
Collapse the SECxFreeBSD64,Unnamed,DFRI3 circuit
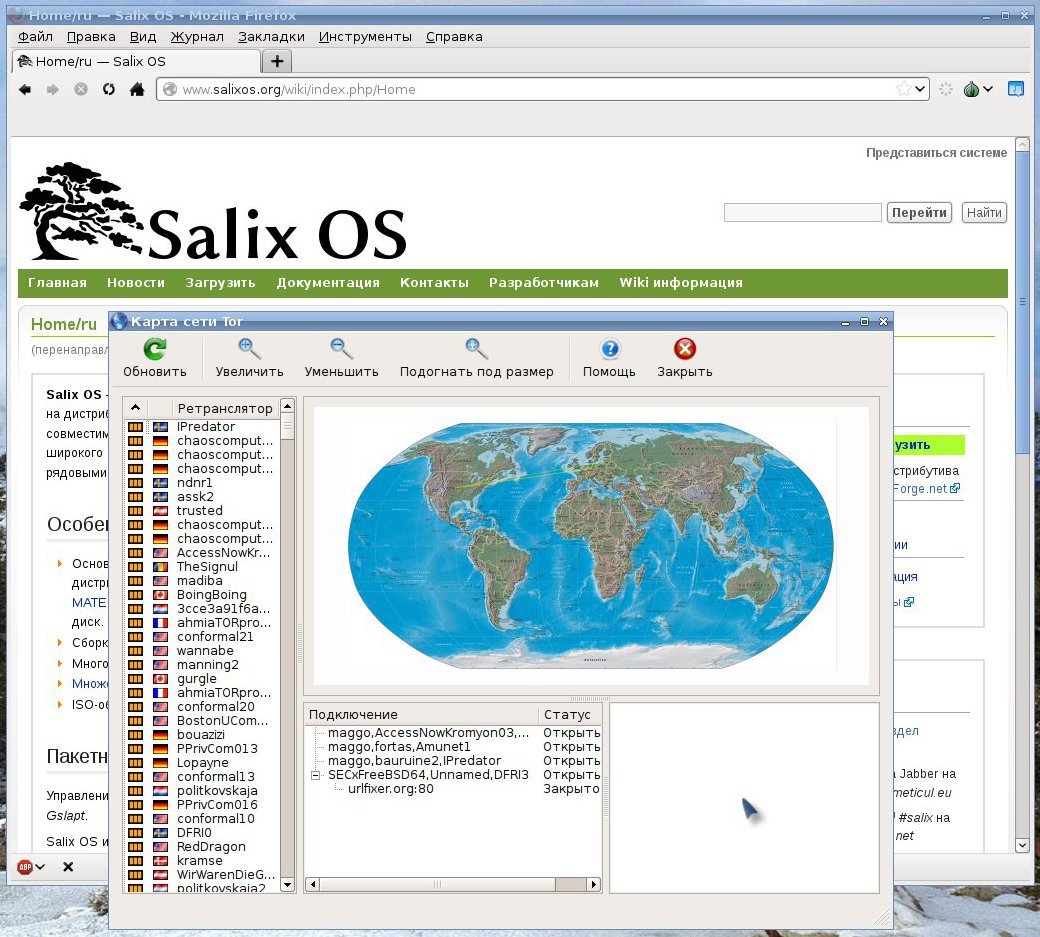coord(316,775)
